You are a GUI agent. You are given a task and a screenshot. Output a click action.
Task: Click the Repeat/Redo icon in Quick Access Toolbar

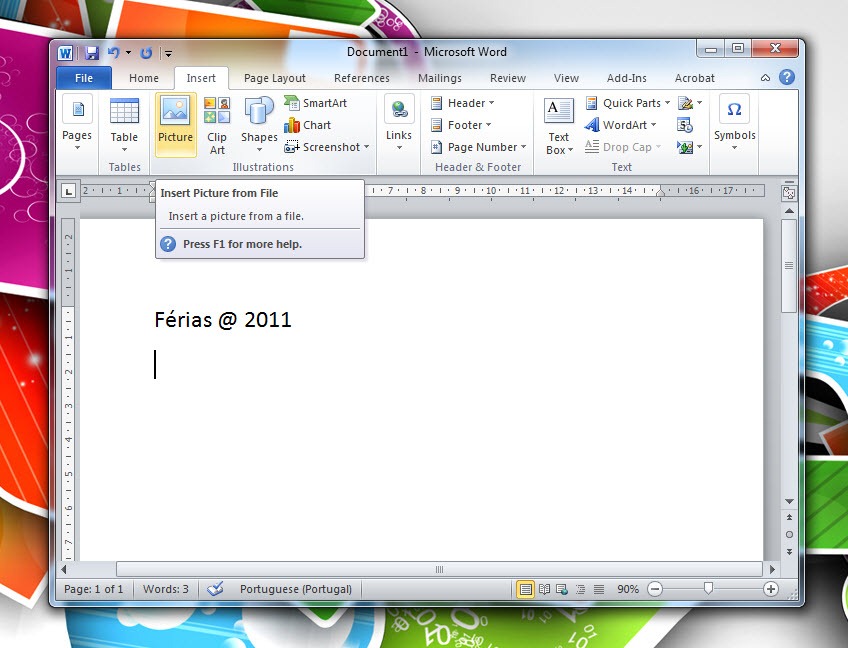pyautogui.click(x=146, y=52)
